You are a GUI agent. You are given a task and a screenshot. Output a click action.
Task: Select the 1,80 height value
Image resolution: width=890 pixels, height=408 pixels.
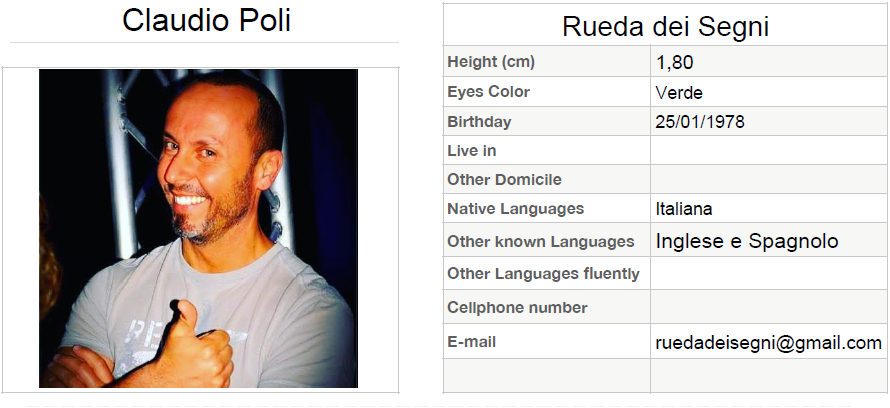pos(674,62)
